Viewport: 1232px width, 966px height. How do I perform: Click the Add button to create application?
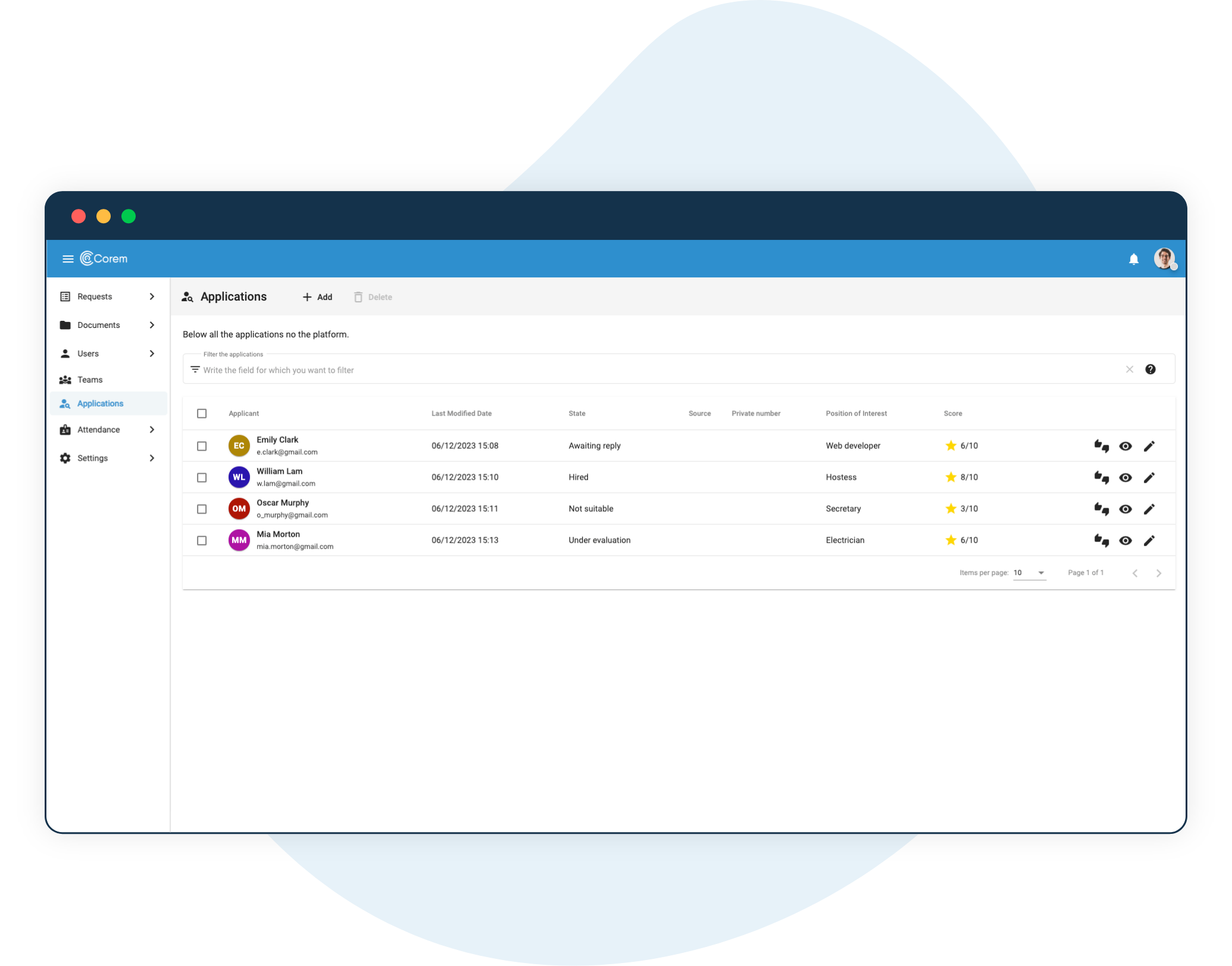[x=317, y=297]
